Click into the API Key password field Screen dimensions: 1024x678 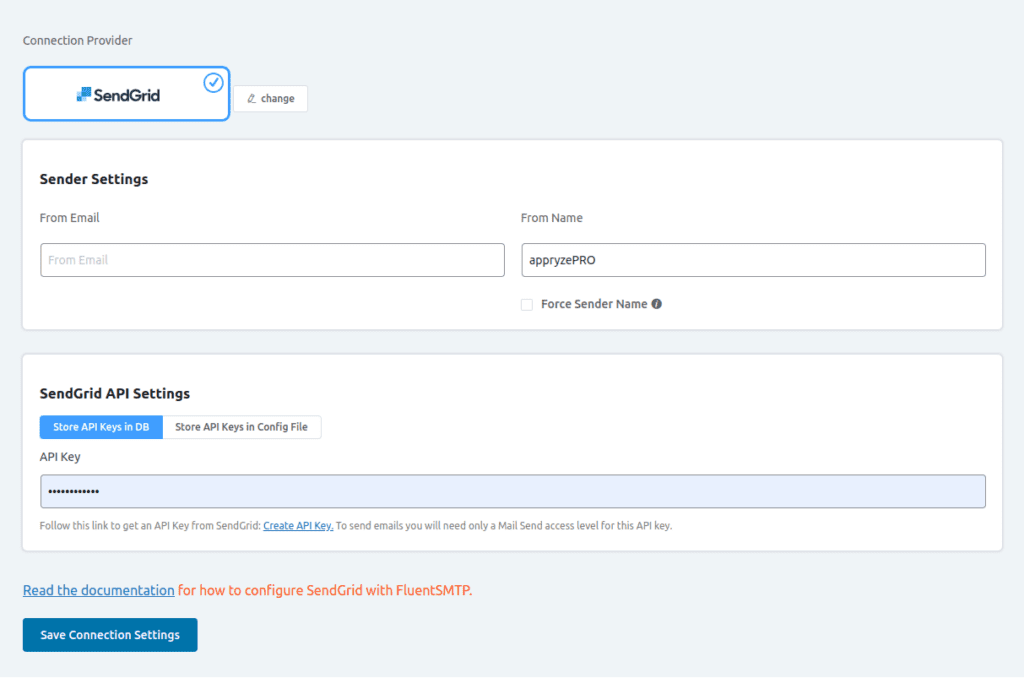click(x=513, y=491)
